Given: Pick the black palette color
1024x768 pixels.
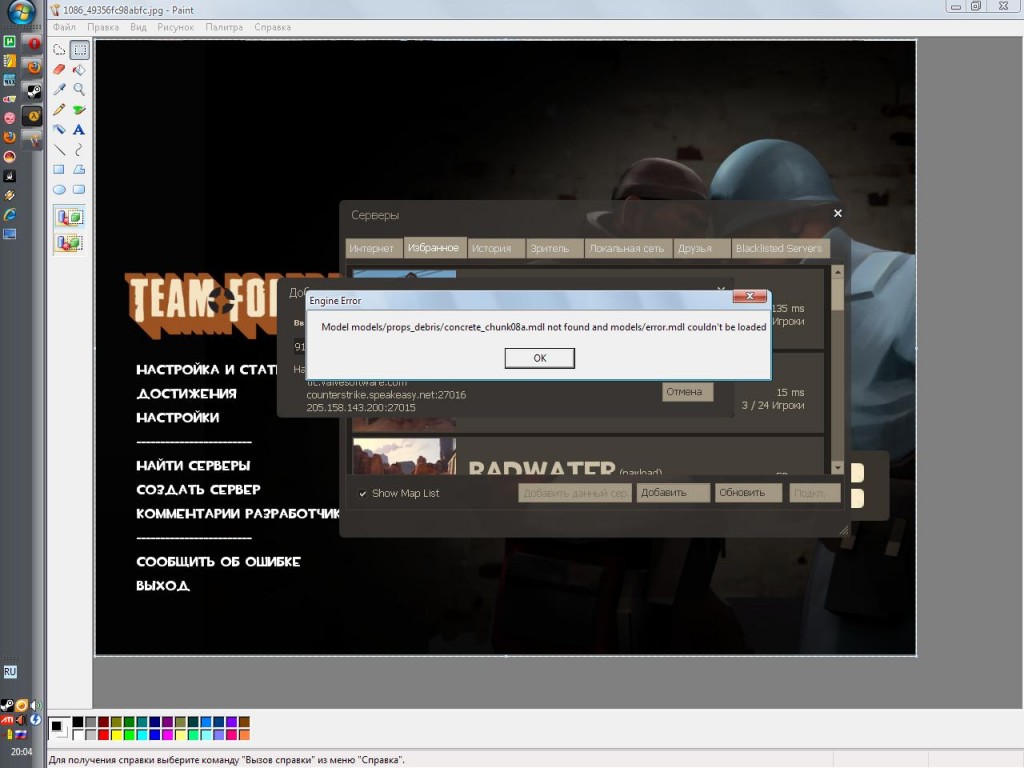Looking at the screenshot, I should [78, 722].
